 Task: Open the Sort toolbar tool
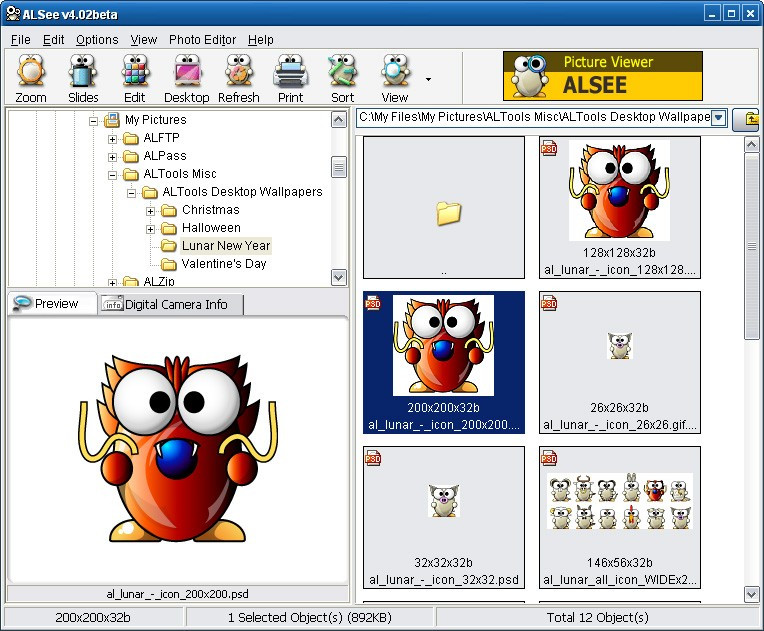tap(343, 78)
